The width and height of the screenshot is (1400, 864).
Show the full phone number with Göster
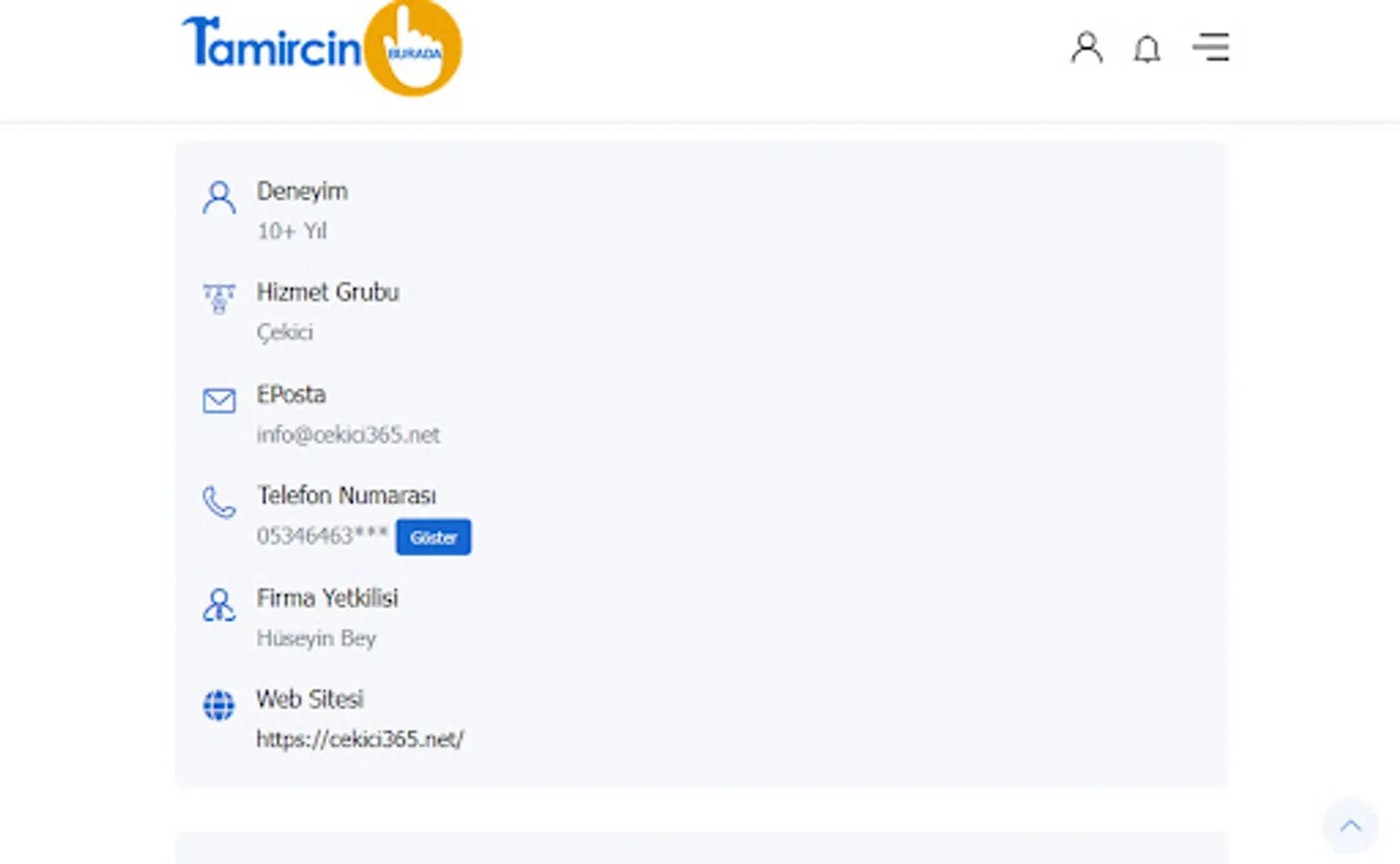(x=433, y=538)
